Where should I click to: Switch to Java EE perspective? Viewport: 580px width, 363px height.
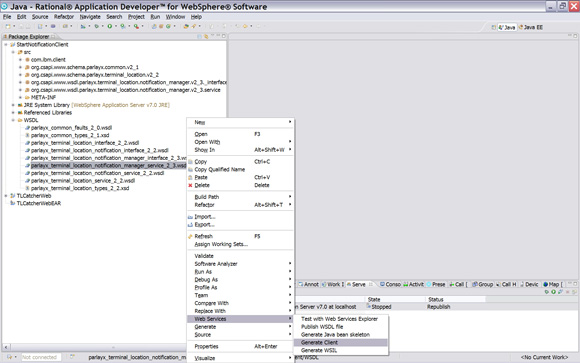coord(531,27)
